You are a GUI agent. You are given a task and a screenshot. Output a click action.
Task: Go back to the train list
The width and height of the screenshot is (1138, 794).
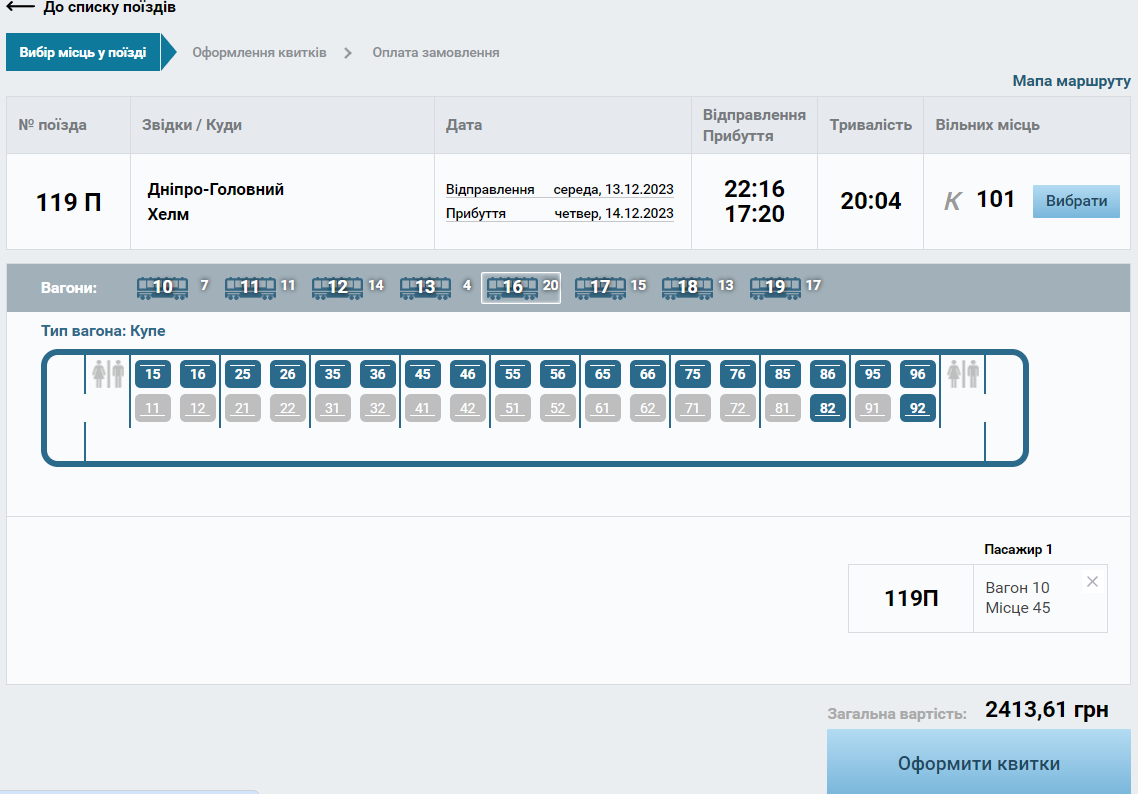(91, 8)
